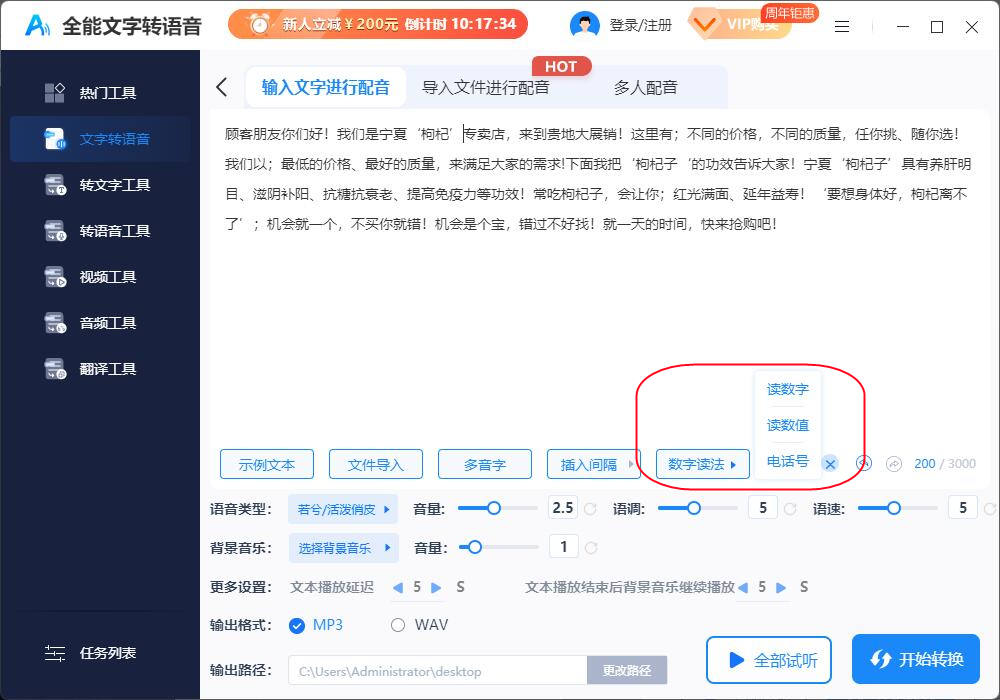This screenshot has height=700, width=1000.
Task: Click the 开始转换 button
Action: click(x=915, y=659)
